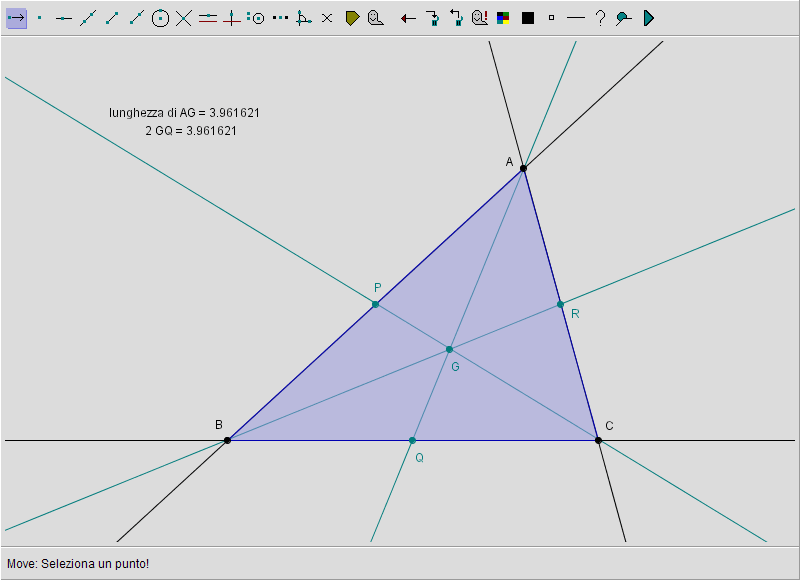The width and height of the screenshot is (800, 580).
Task: Select vertex point A of the triangle
Action: coord(523,168)
